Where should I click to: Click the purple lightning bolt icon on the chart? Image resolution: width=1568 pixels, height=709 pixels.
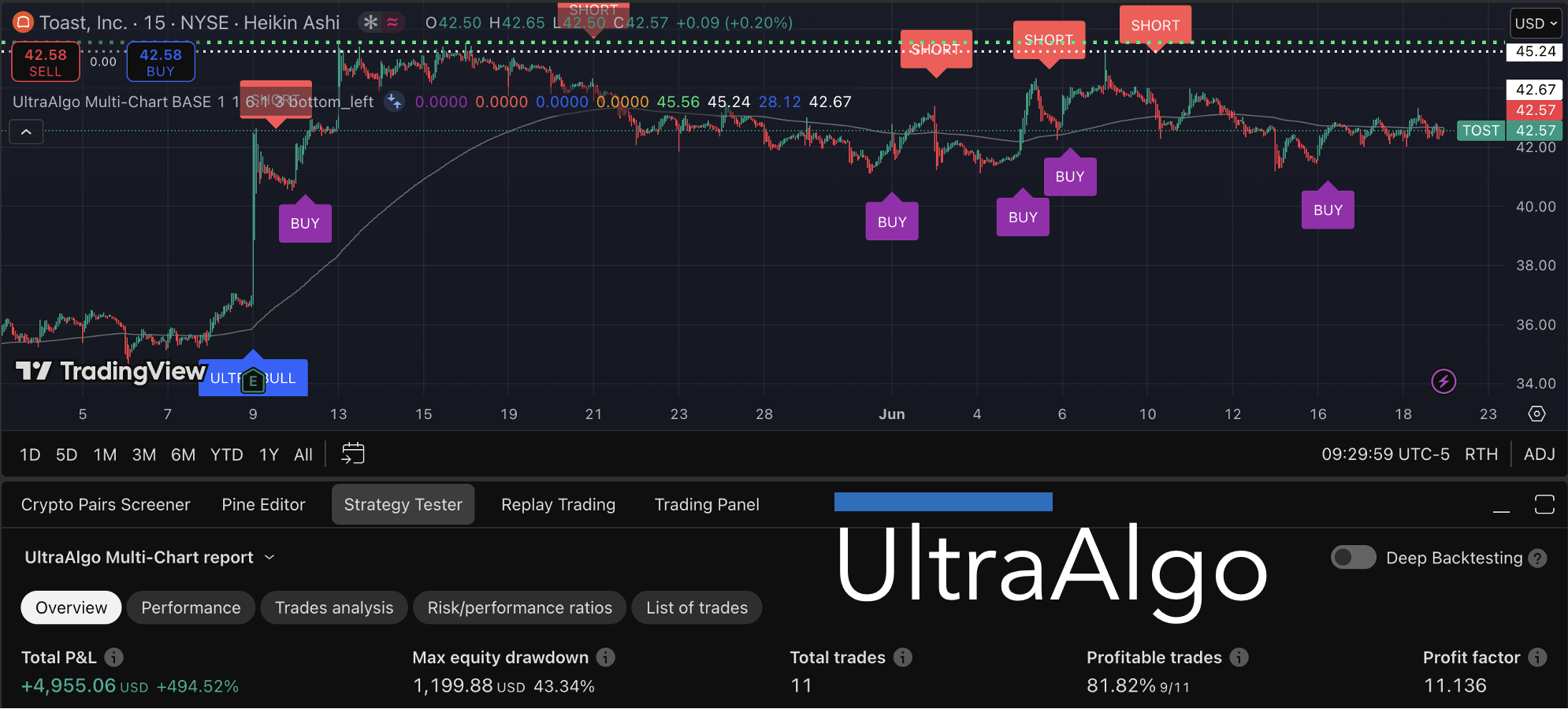pos(1444,382)
